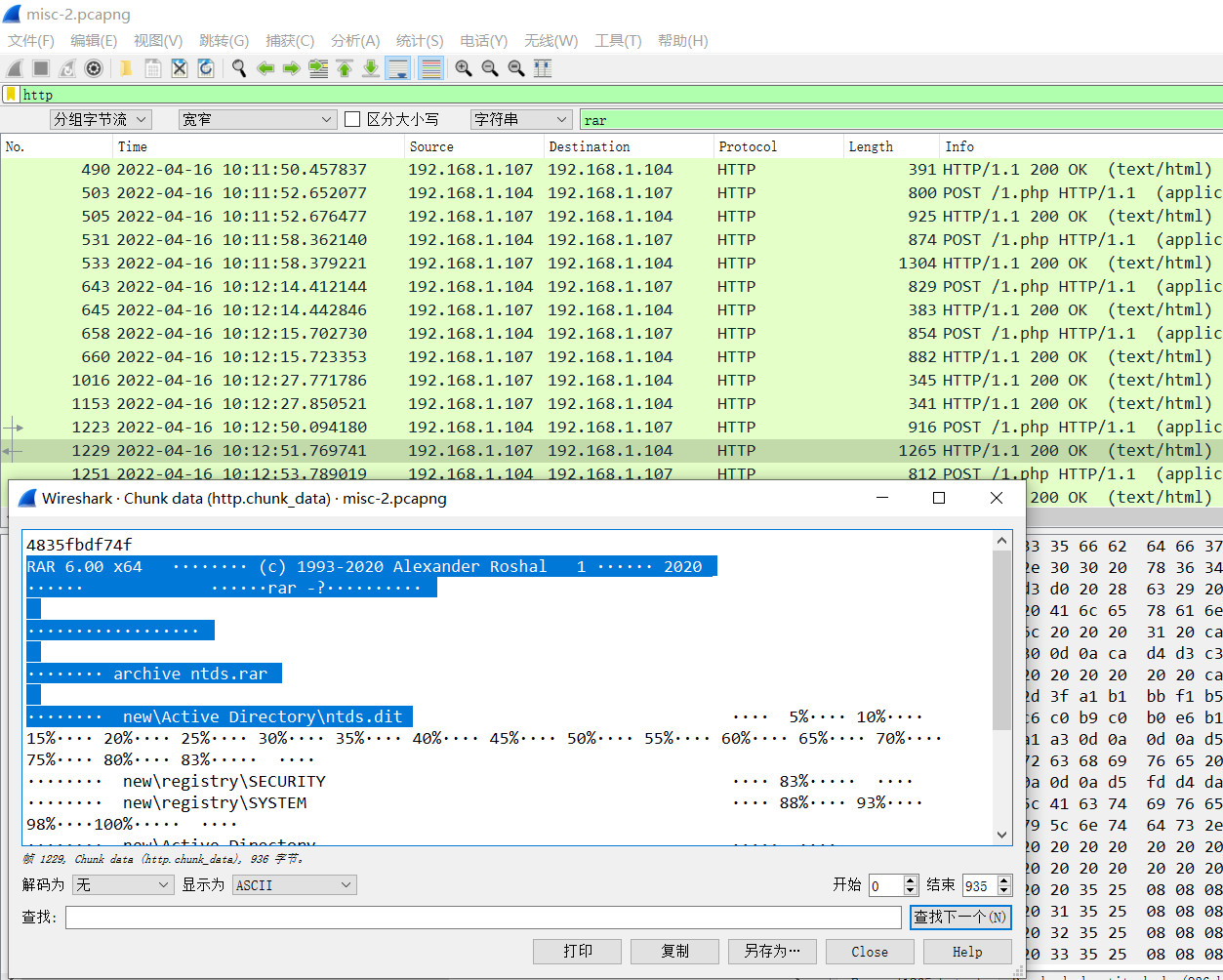Maximize the Chunk data dialog window
This screenshot has height=980, width=1223.
[x=939, y=498]
